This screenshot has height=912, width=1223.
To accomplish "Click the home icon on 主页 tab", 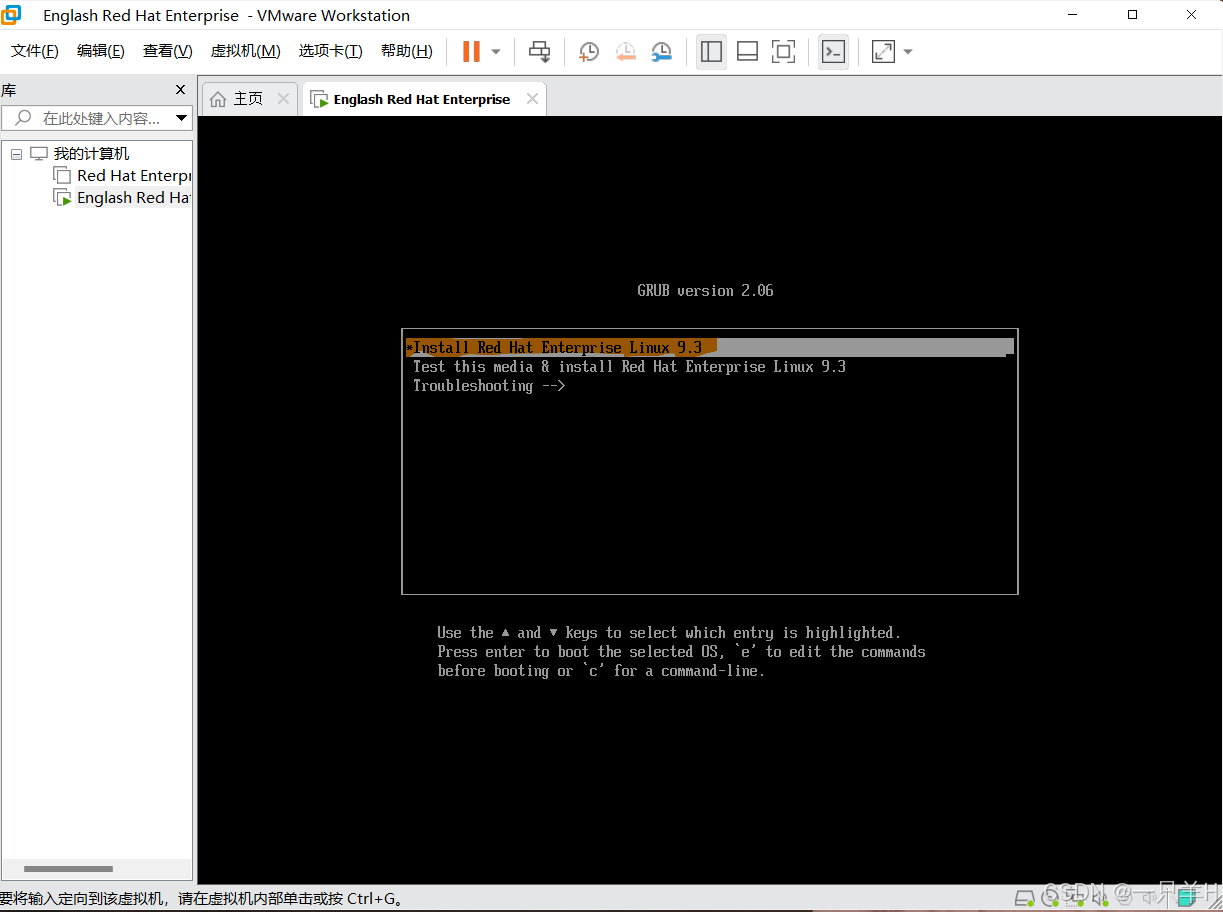I will coord(218,99).
